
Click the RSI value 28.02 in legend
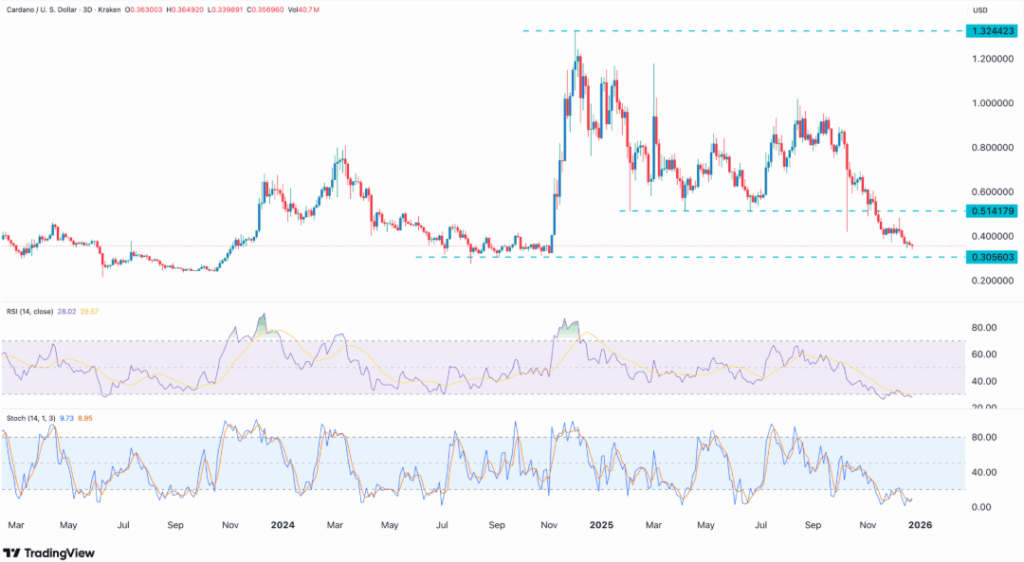(67, 312)
